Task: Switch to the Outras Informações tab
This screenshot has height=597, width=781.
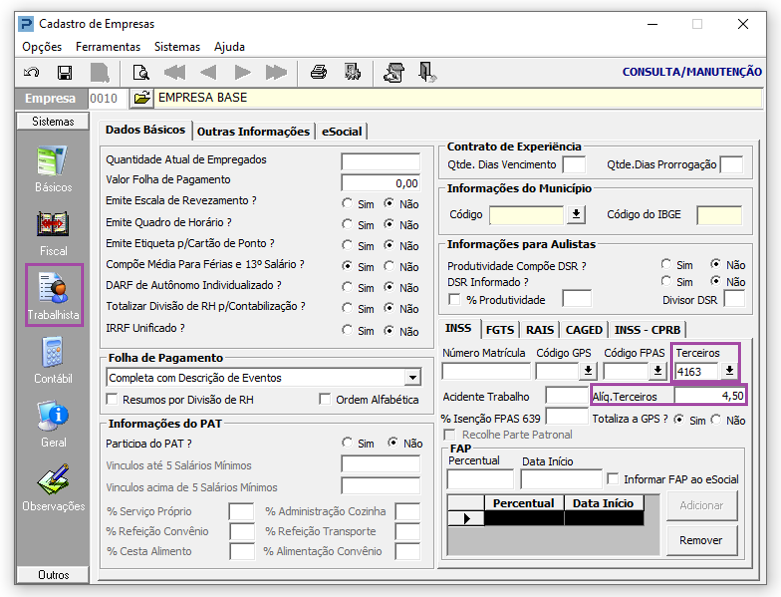Action: click(253, 131)
